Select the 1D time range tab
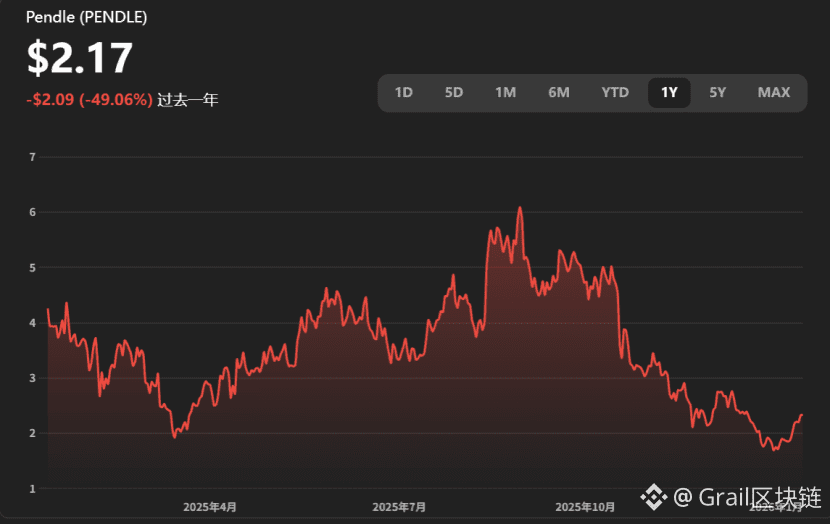The width and height of the screenshot is (830, 524). (x=403, y=93)
